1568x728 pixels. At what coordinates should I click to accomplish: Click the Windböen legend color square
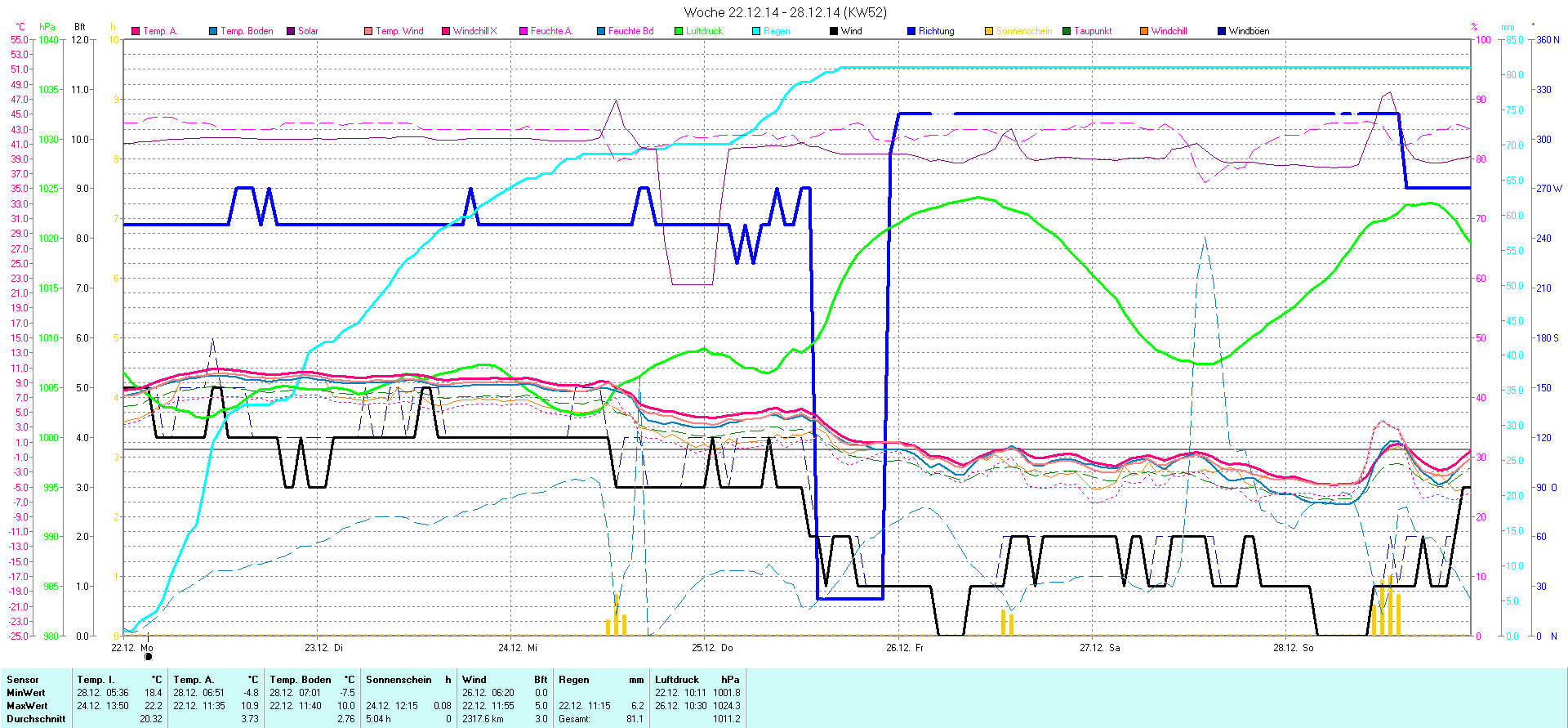click(x=1222, y=31)
